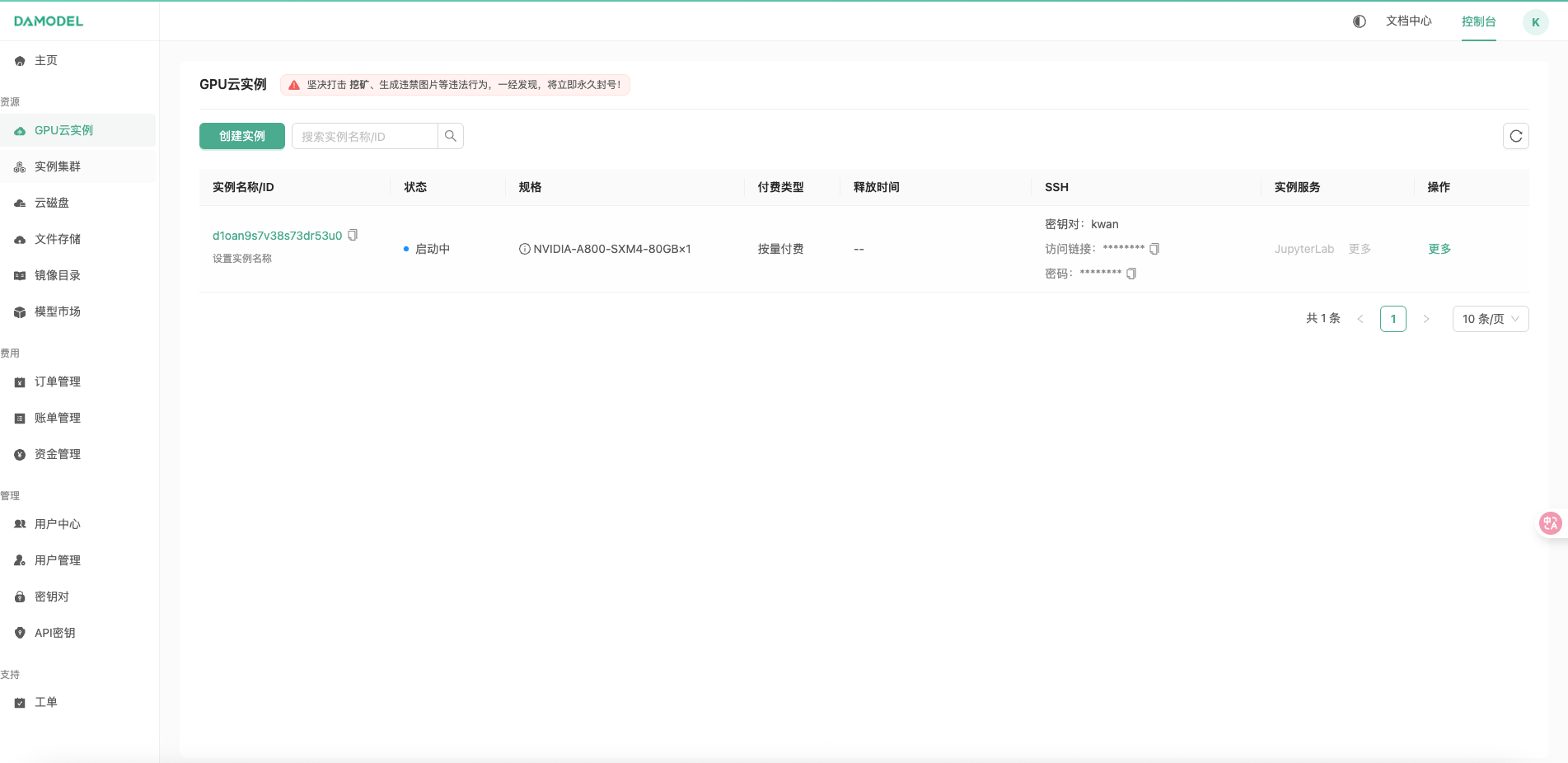Screen dimensions: 1568x763
Task: Click the search magnifier icon
Action: pos(451,136)
